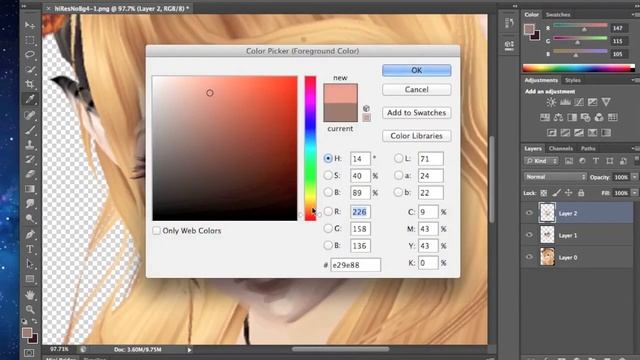Select the Lab a radio button
640x360 pixels.
coord(398,176)
